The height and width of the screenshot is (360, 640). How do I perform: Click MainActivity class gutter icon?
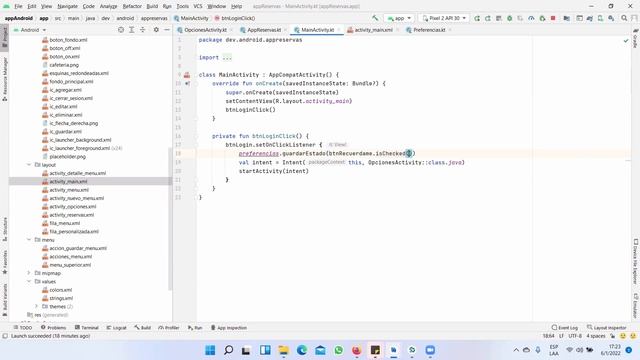[x=187, y=75]
